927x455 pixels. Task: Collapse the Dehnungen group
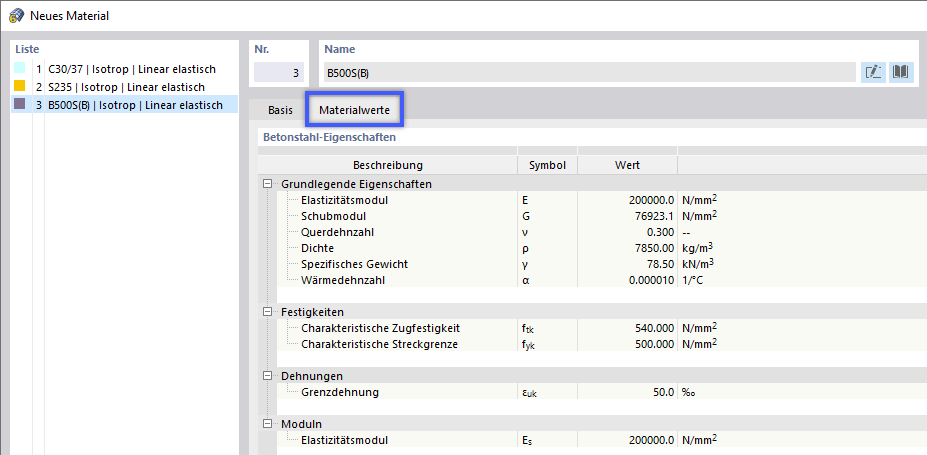point(267,376)
